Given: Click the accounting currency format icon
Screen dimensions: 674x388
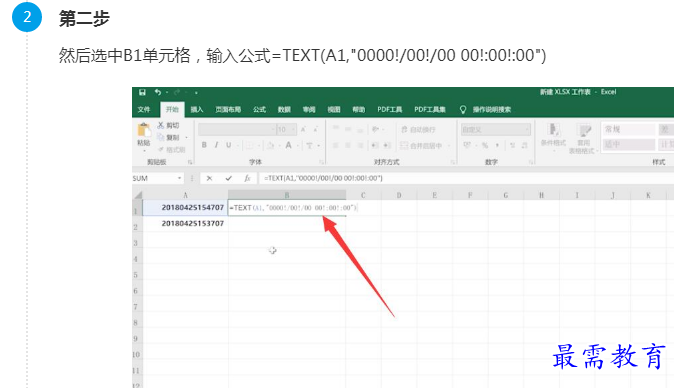Looking at the screenshot, I should 467,145.
